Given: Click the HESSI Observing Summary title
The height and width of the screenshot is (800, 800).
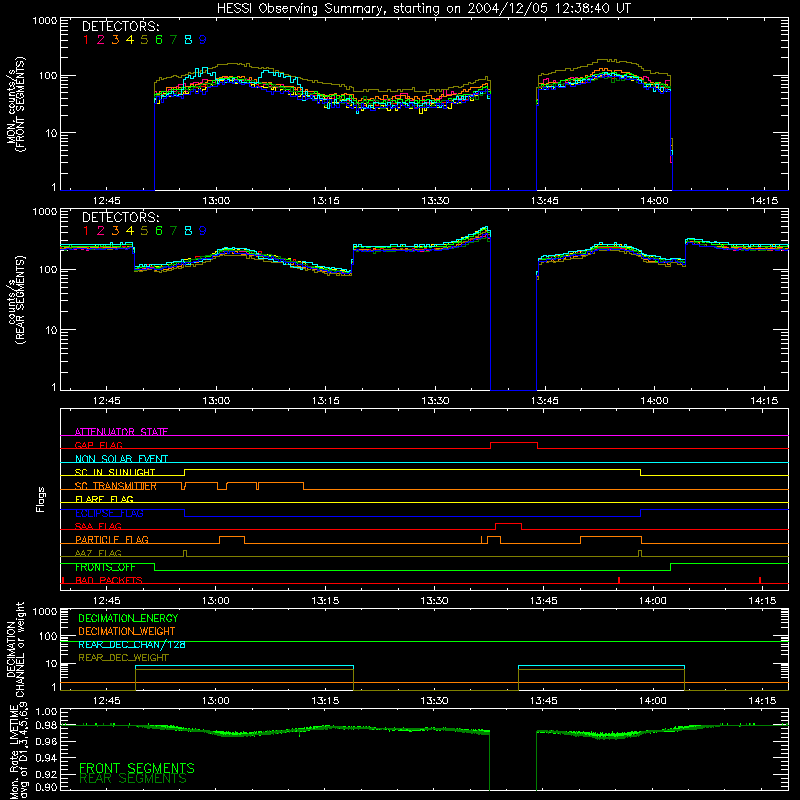Looking at the screenshot, I should (x=424, y=9).
